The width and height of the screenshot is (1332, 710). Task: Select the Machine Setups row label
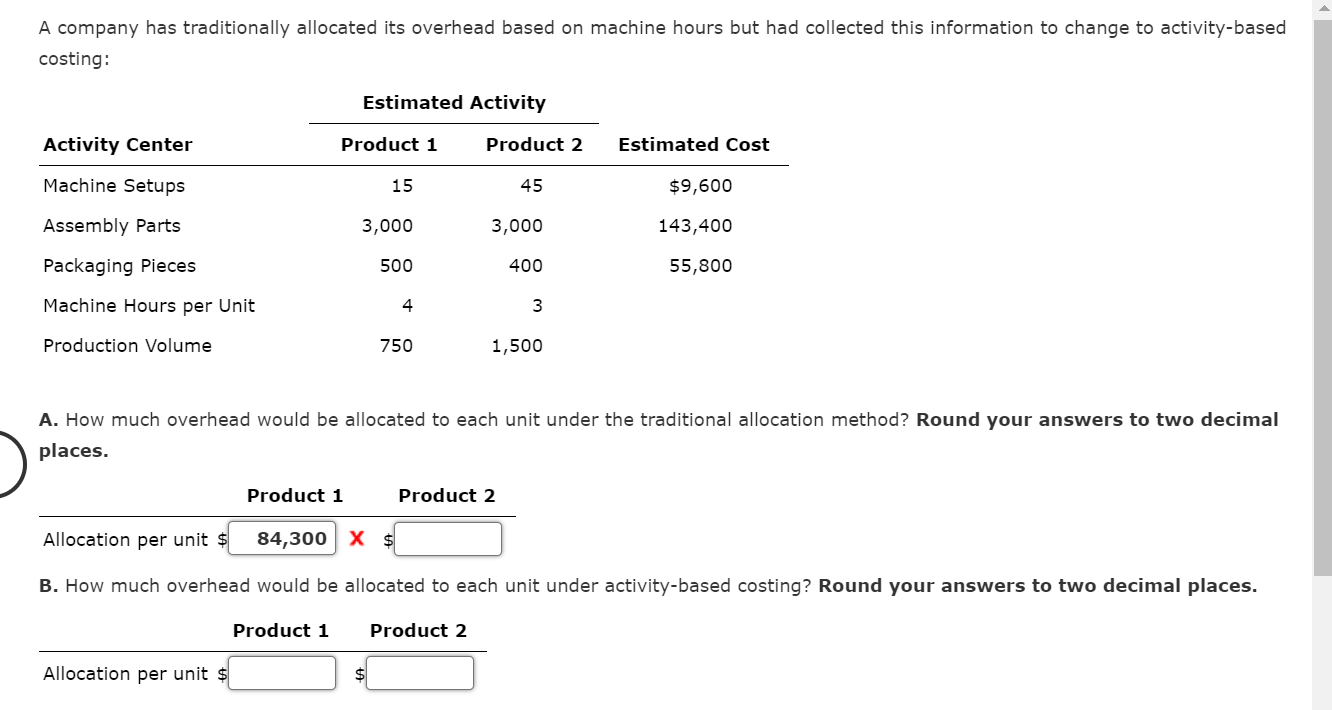pos(113,185)
